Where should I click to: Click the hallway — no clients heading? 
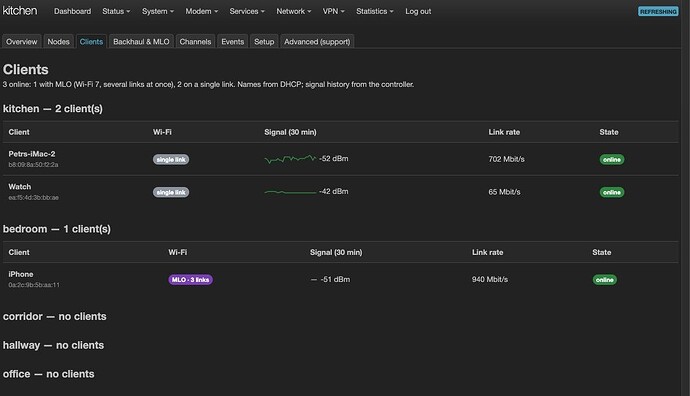(x=53, y=345)
